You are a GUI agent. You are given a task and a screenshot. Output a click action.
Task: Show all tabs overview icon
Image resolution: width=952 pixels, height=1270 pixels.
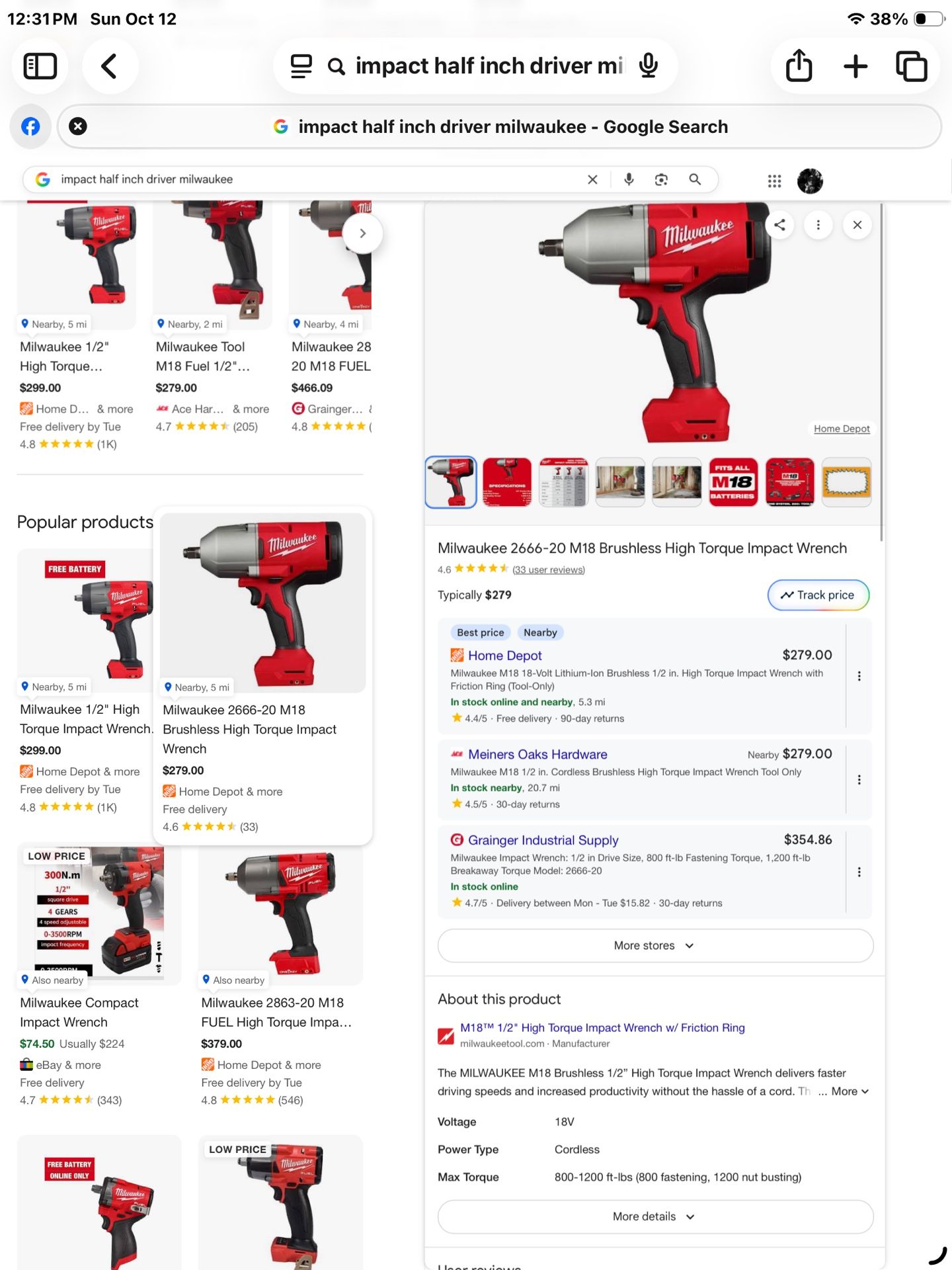tap(912, 66)
